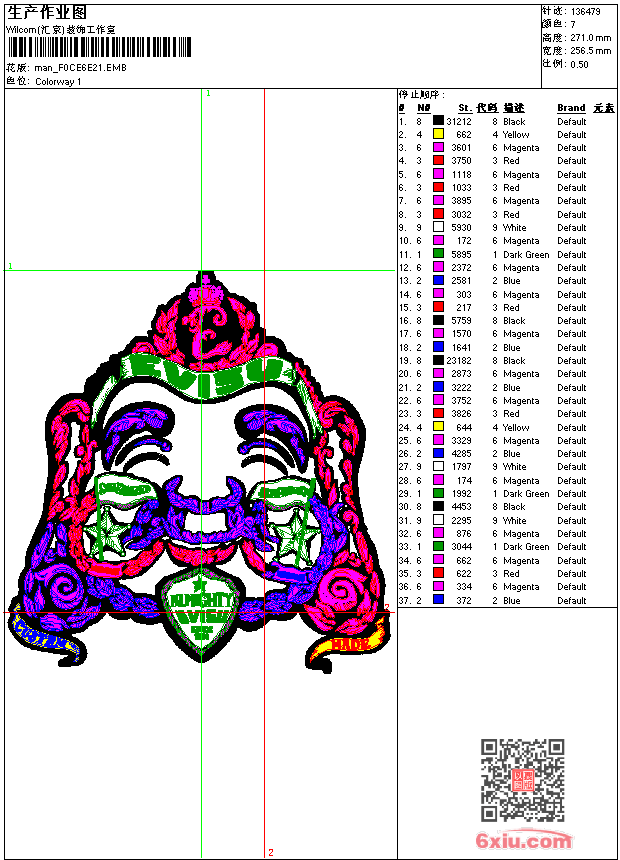The image size is (620, 860).
Task: Click the title 生产作业图
Action: coord(47,12)
